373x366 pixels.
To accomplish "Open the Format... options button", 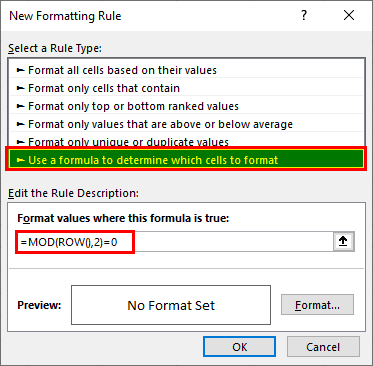I will 317,305.
